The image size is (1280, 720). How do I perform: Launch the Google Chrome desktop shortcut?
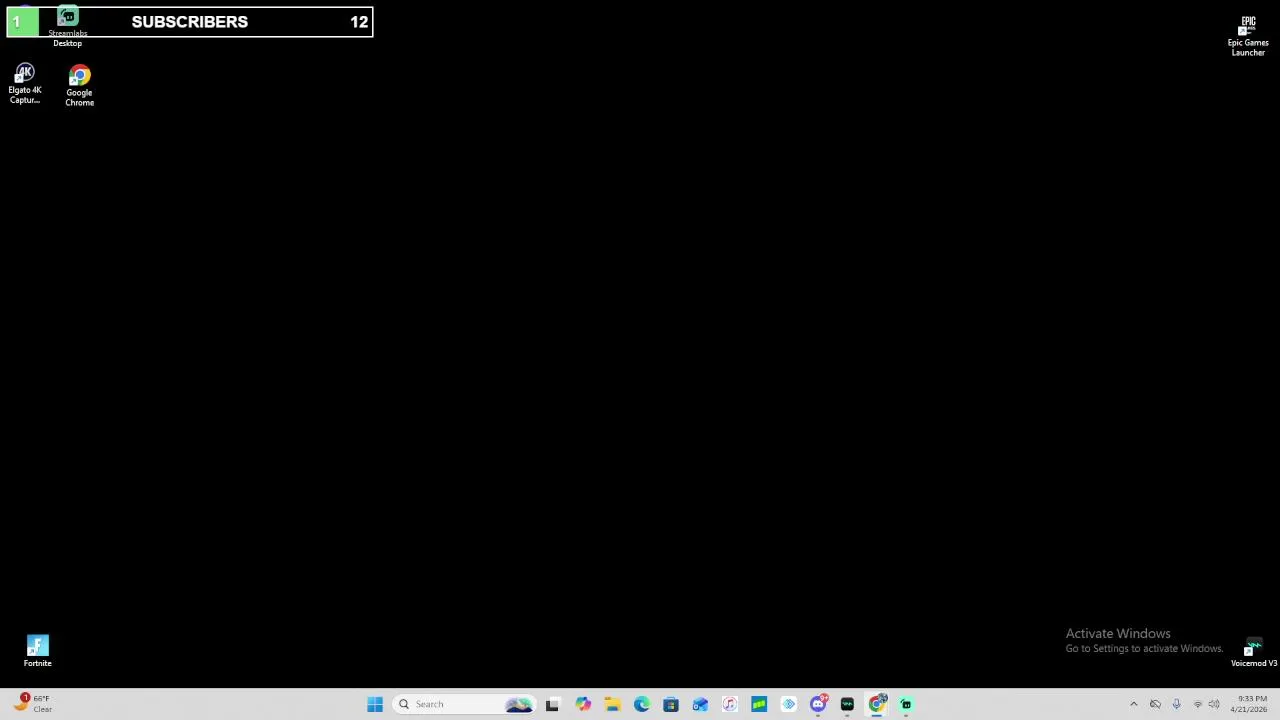click(x=79, y=86)
